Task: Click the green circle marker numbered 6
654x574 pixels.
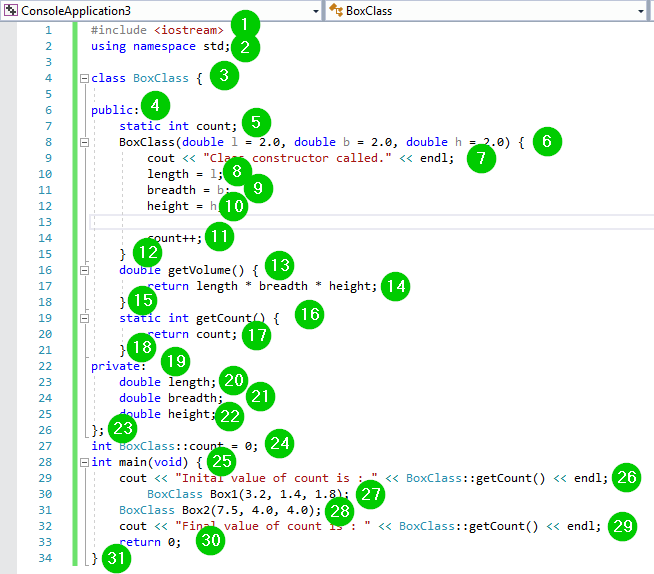Action: click(547, 141)
